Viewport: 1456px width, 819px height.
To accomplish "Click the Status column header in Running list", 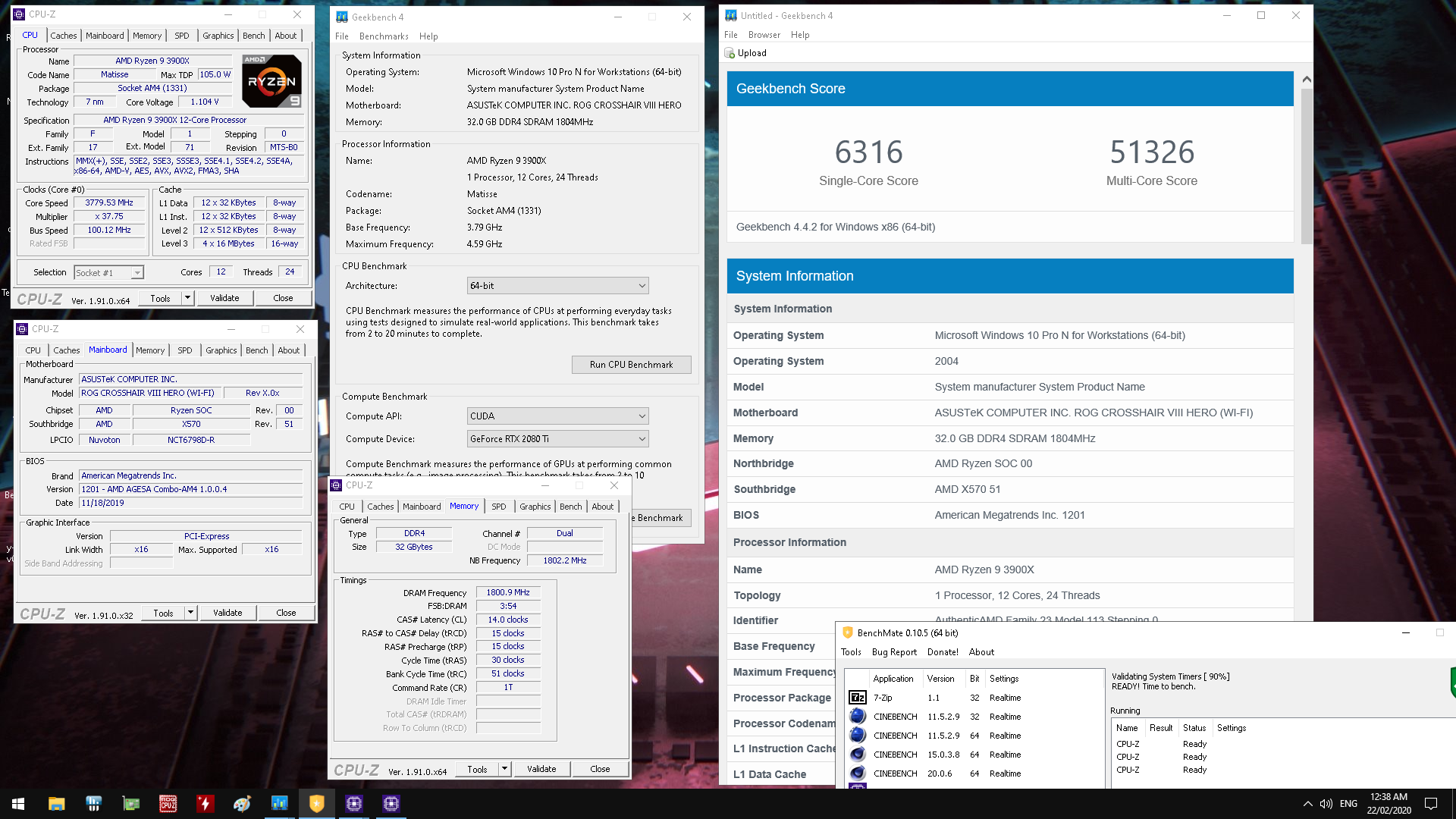I will (x=1194, y=728).
